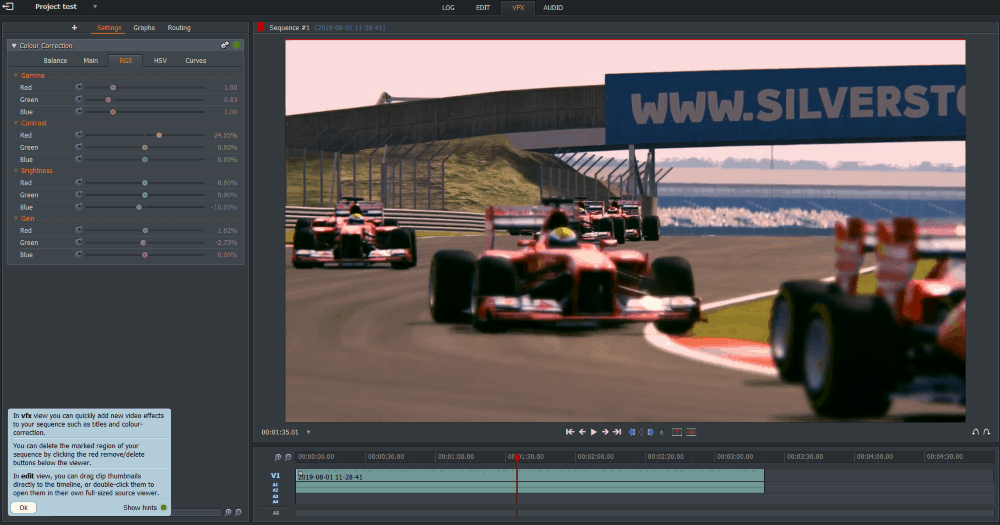1000x525 pixels.
Task: Click the Gamma Green slider handle
Action: point(108,100)
